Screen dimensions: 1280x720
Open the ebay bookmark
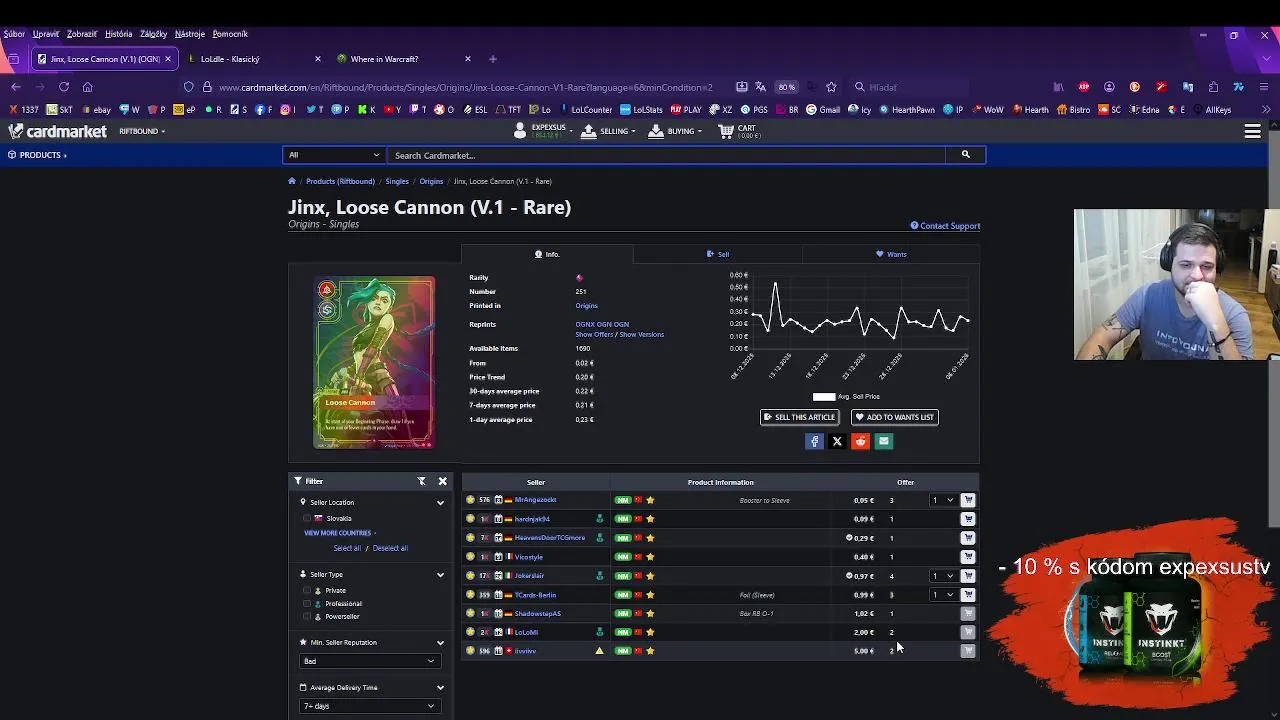(x=97, y=110)
